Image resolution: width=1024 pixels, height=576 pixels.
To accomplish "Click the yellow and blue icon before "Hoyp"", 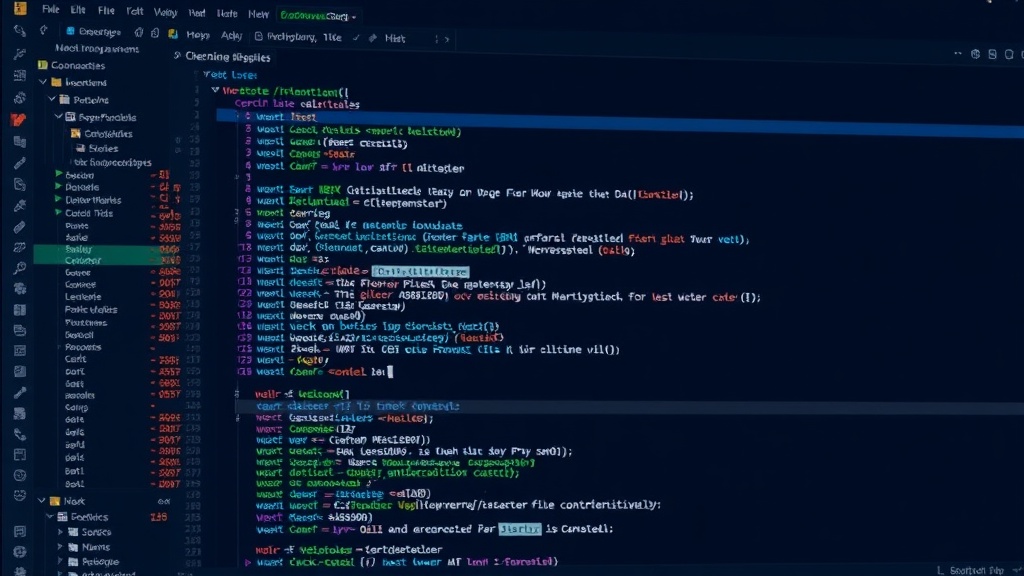I will pos(172,34).
